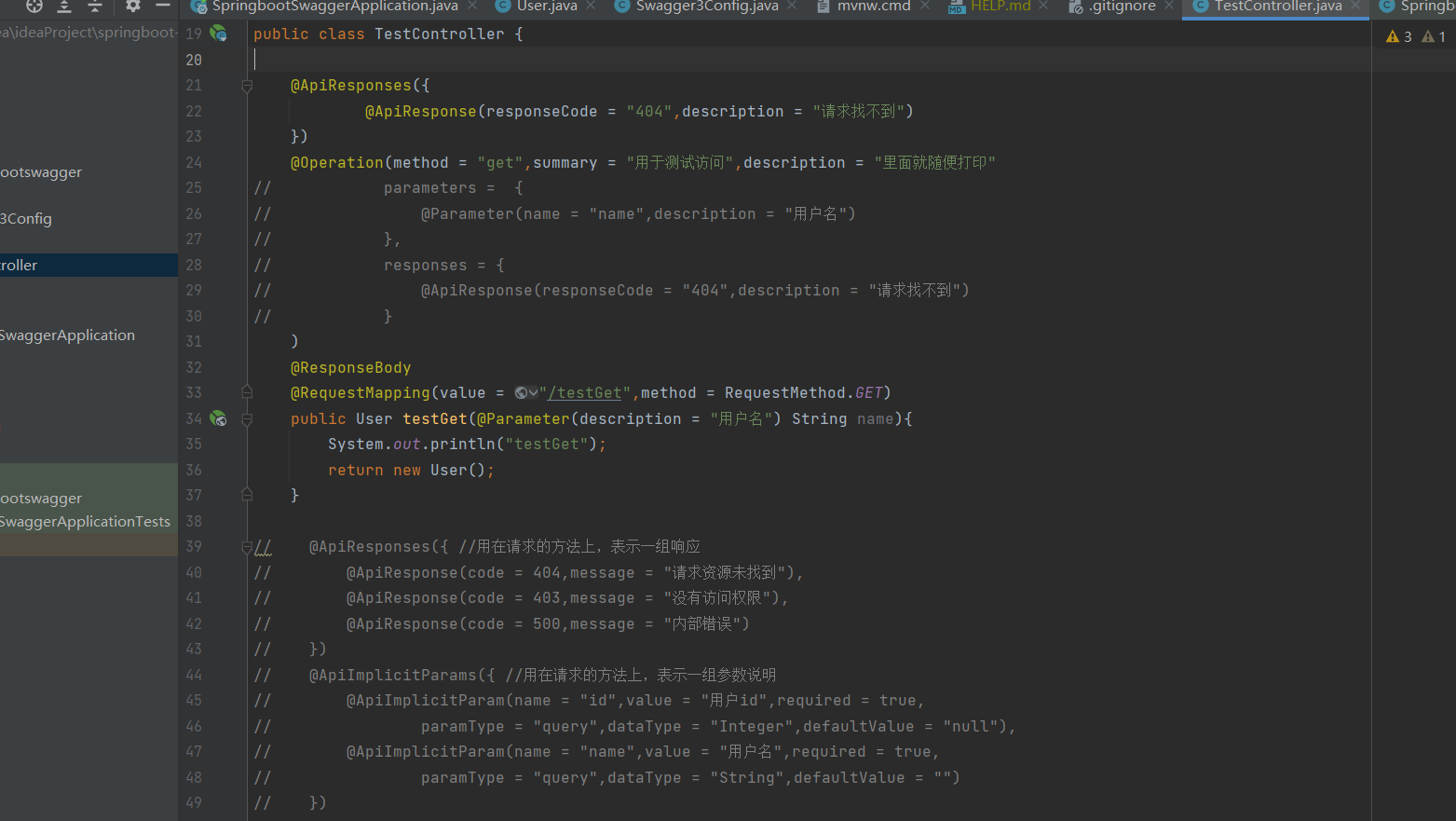Image resolution: width=1456 pixels, height=821 pixels.
Task: Close the TestController.java tab
Action: (x=1354, y=6)
